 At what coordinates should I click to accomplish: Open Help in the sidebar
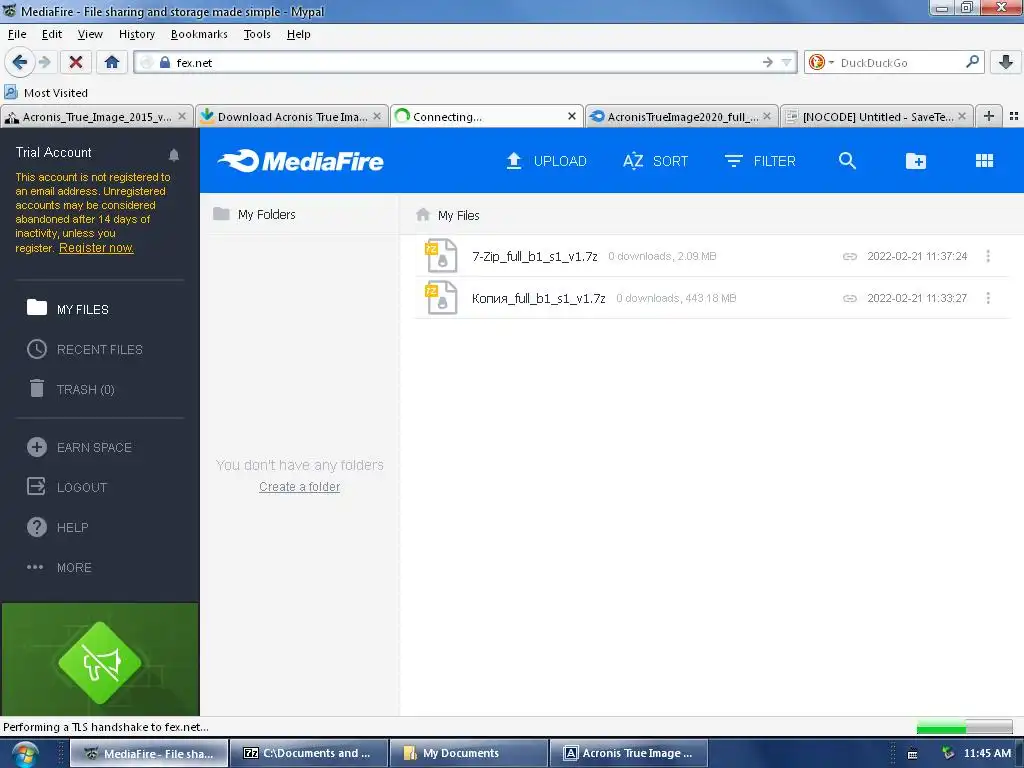[x=57, y=527]
